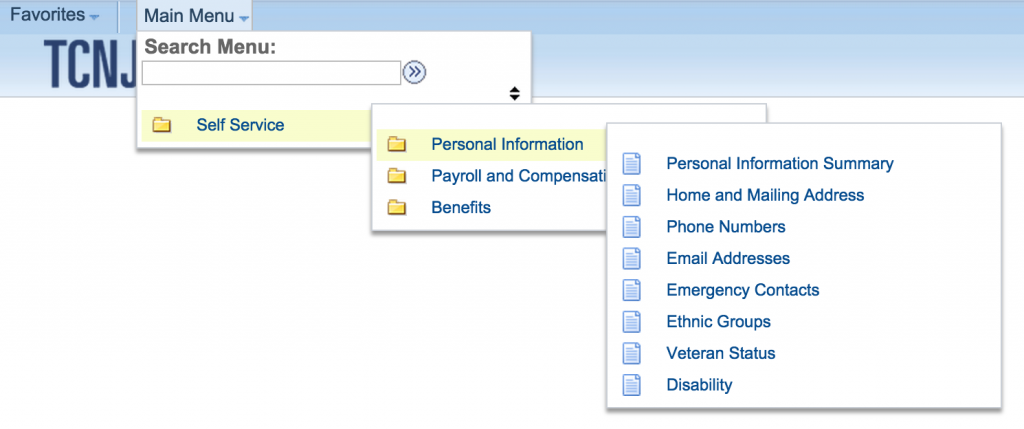This screenshot has height=429, width=1024.
Task: Click the Benefits folder icon
Action: [x=396, y=208]
